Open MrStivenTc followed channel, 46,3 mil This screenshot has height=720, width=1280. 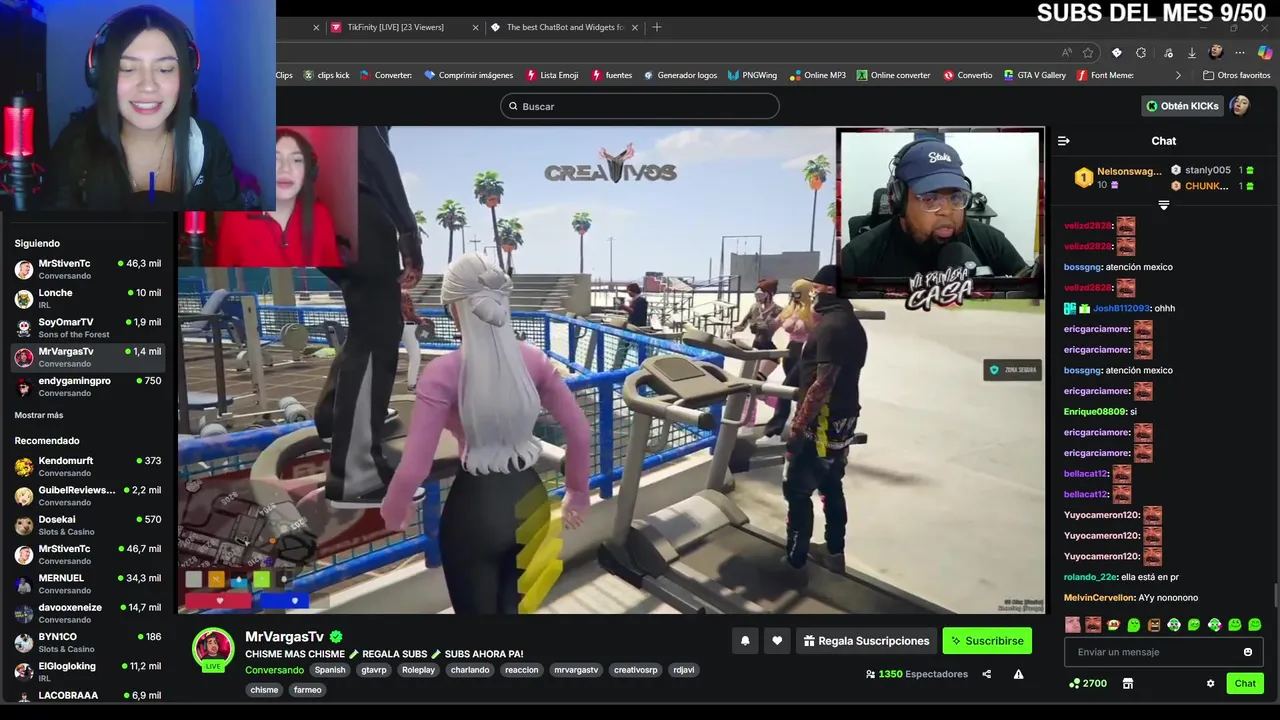click(x=87, y=269)
